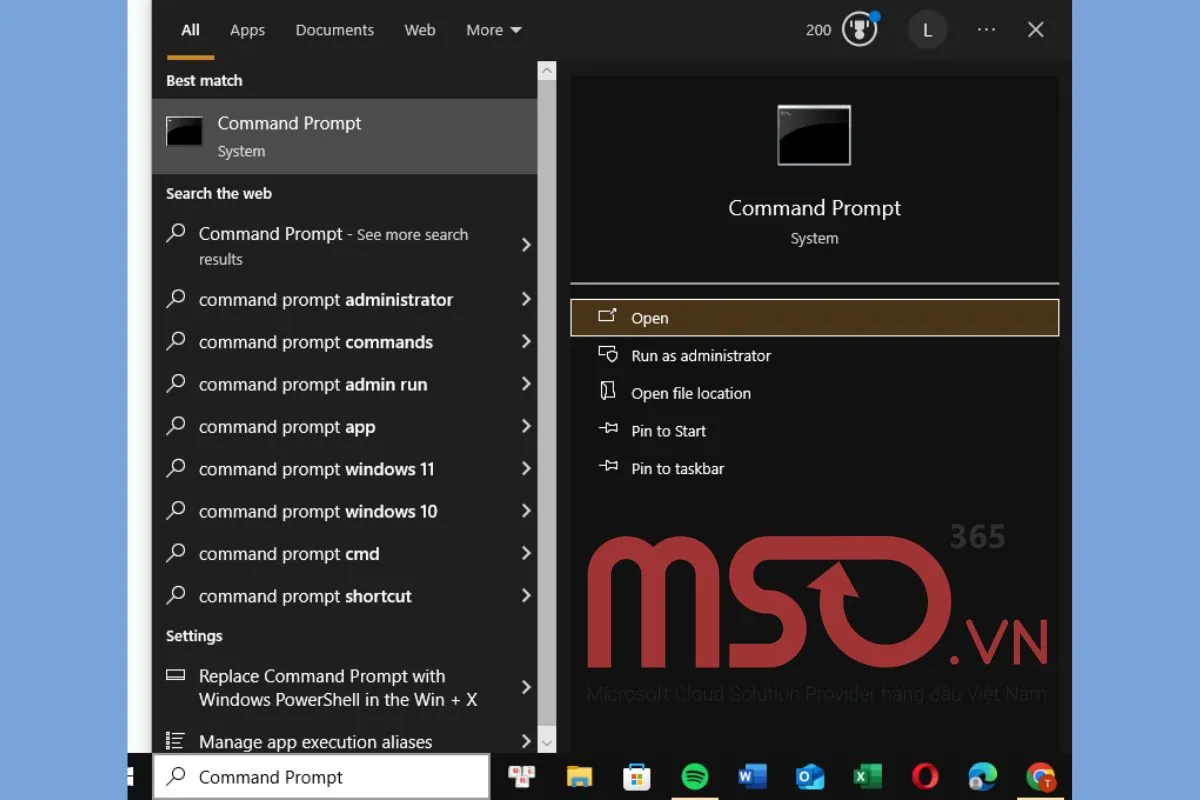1200x800 pixels.
Task: Click the user account avatar L
Action: coord(927,30)
